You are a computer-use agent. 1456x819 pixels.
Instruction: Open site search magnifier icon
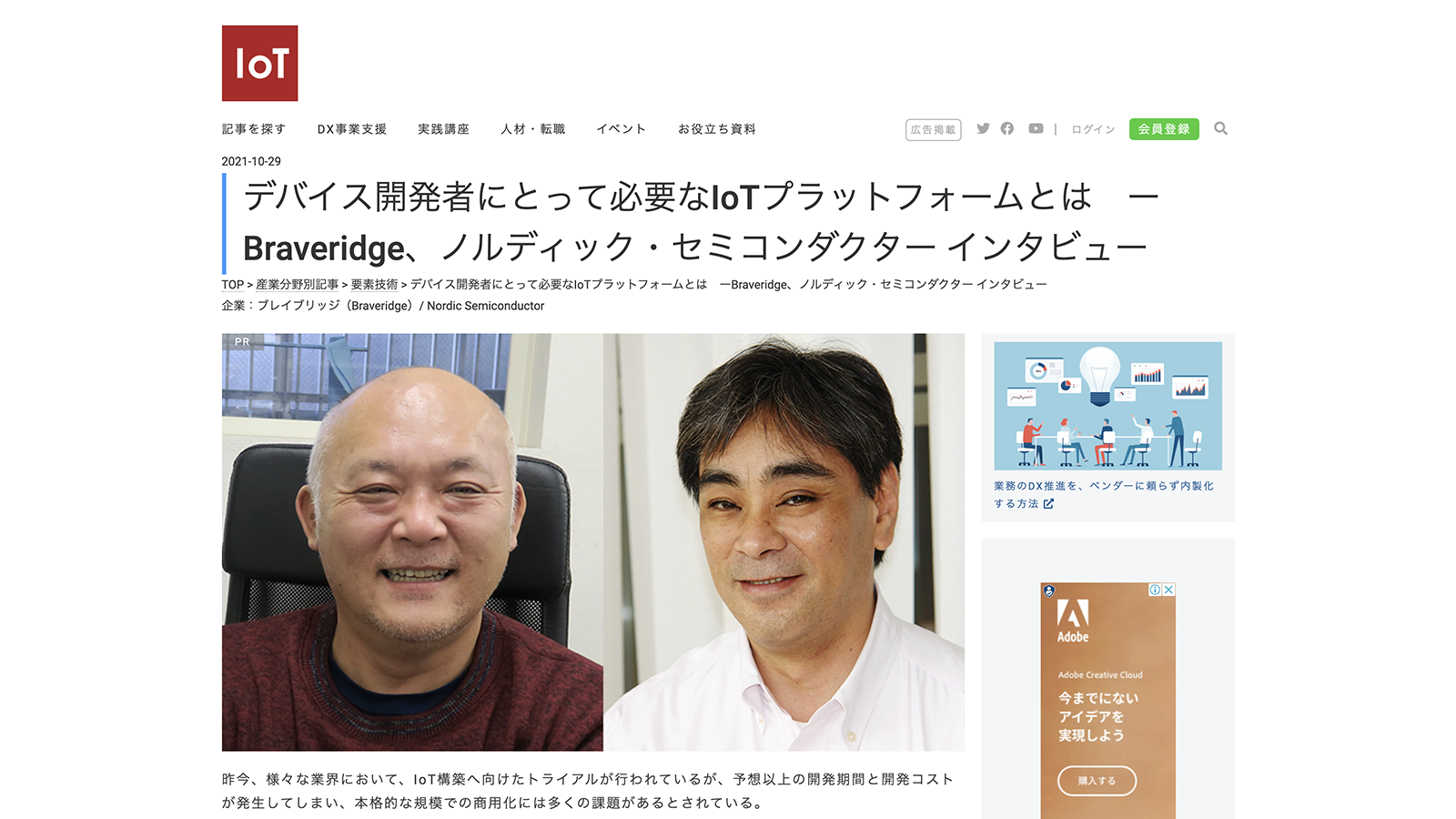pos(1221,128)
